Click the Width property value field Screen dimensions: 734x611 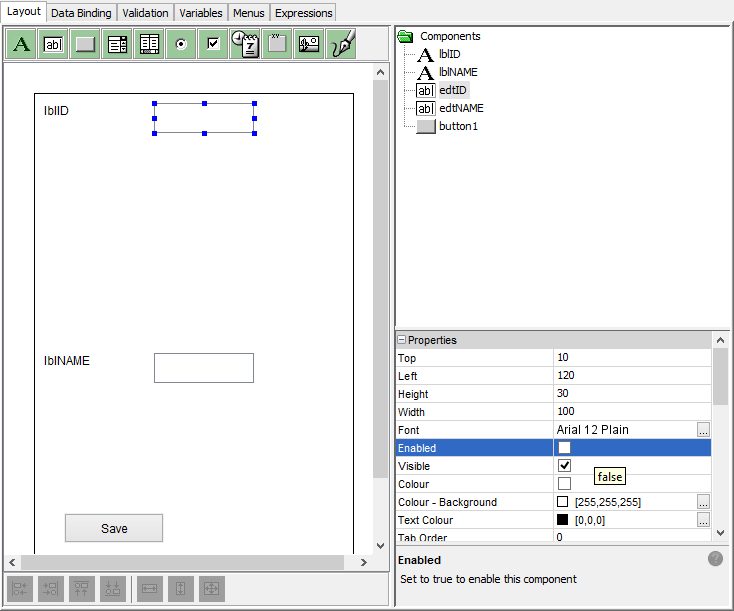(630, 412)
